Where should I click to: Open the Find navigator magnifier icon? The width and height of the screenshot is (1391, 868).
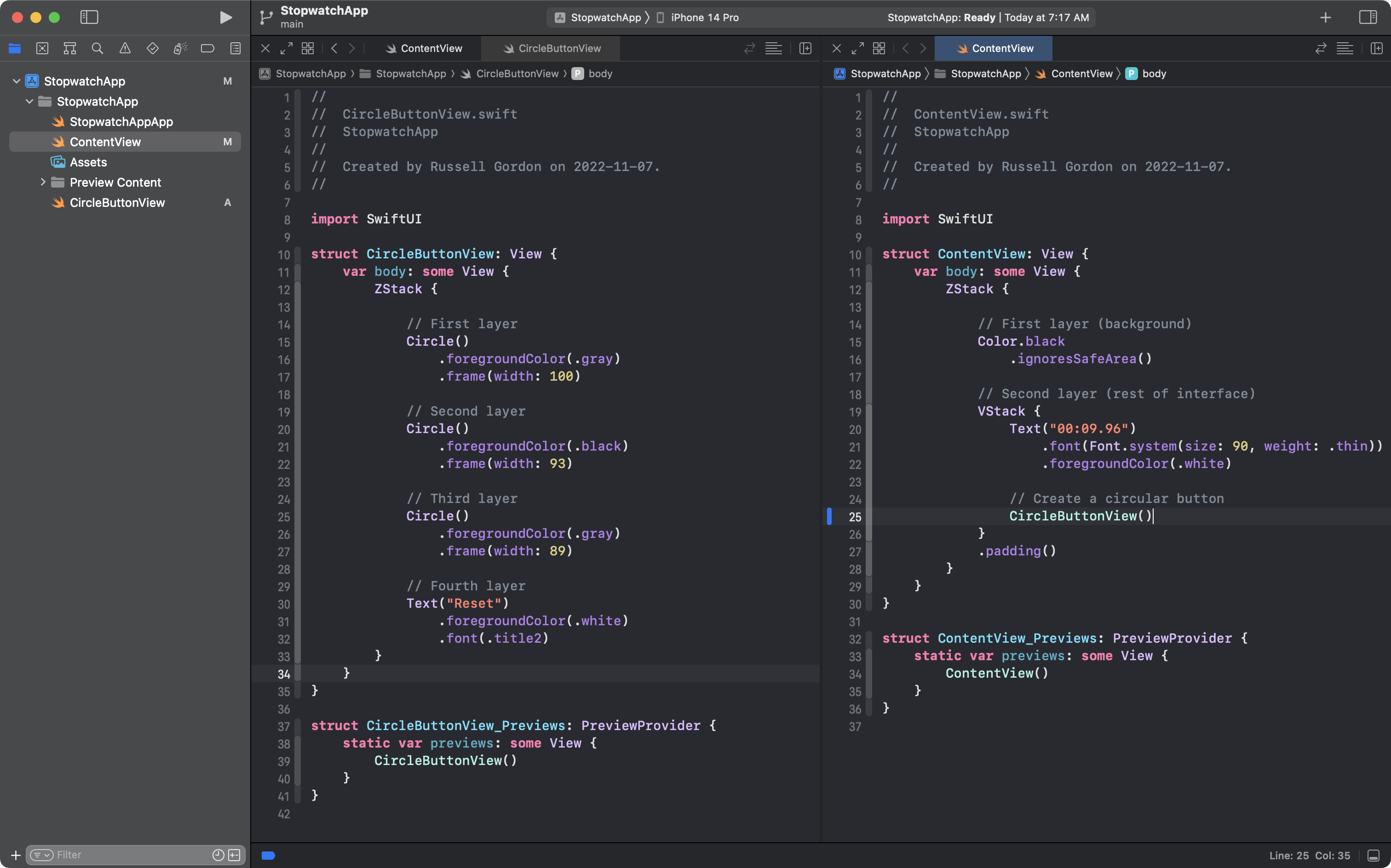point(97,48)
